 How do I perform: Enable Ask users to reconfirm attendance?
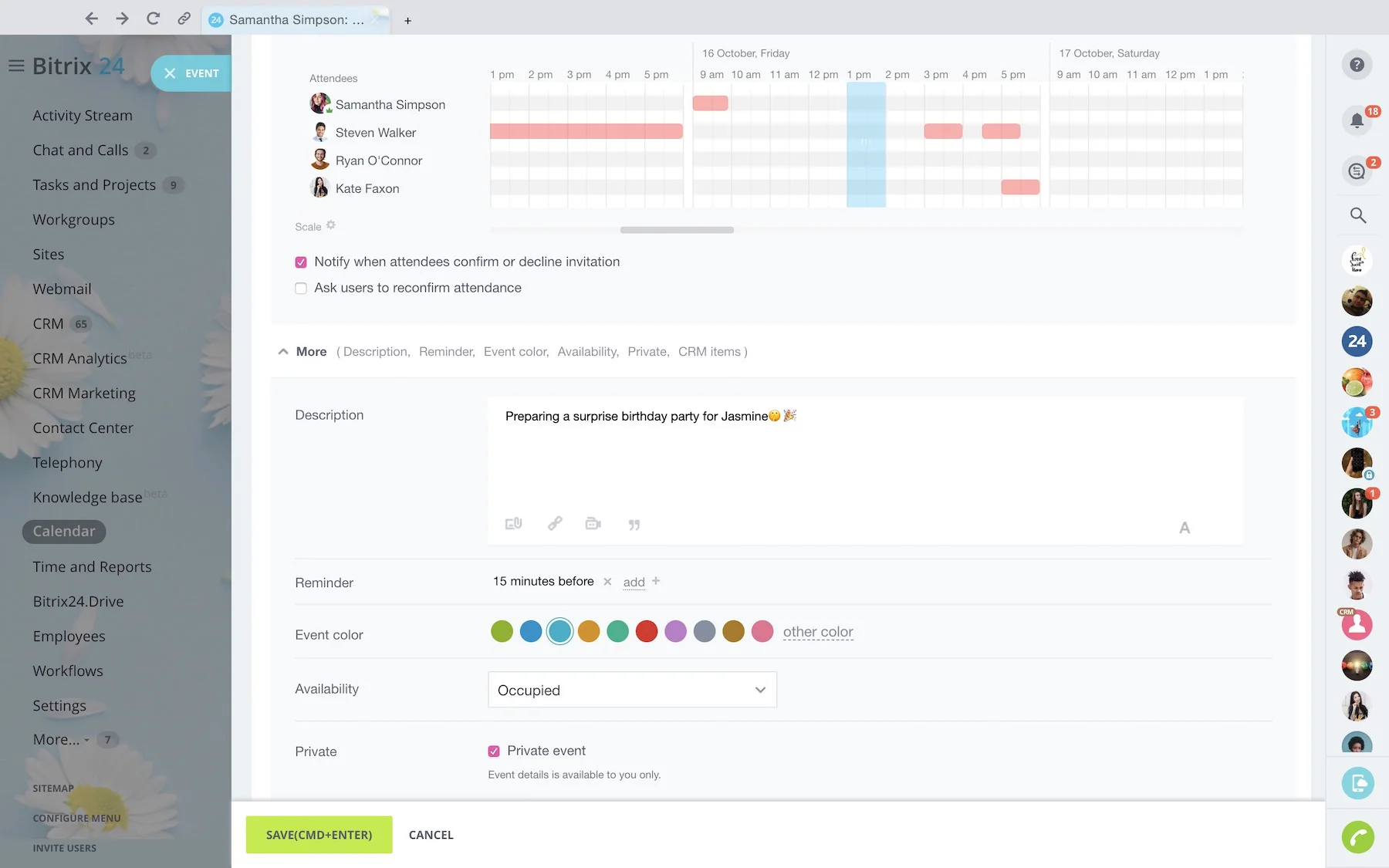(x=301, y=289)
